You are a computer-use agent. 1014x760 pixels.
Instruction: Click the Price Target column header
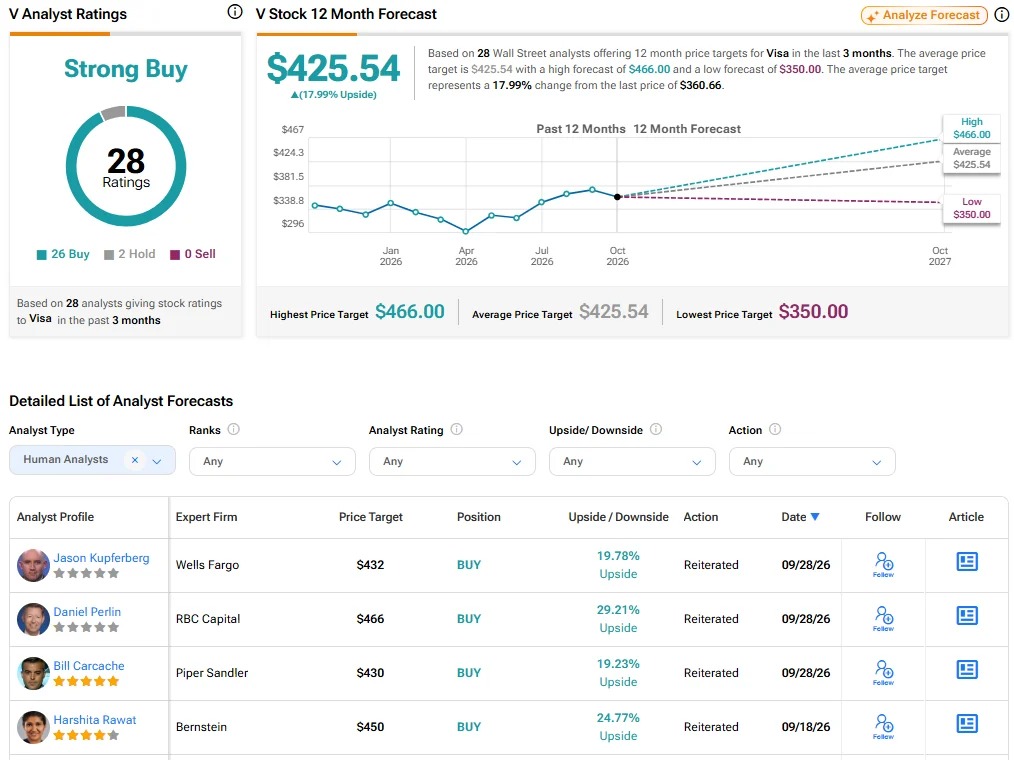(371, 517)
